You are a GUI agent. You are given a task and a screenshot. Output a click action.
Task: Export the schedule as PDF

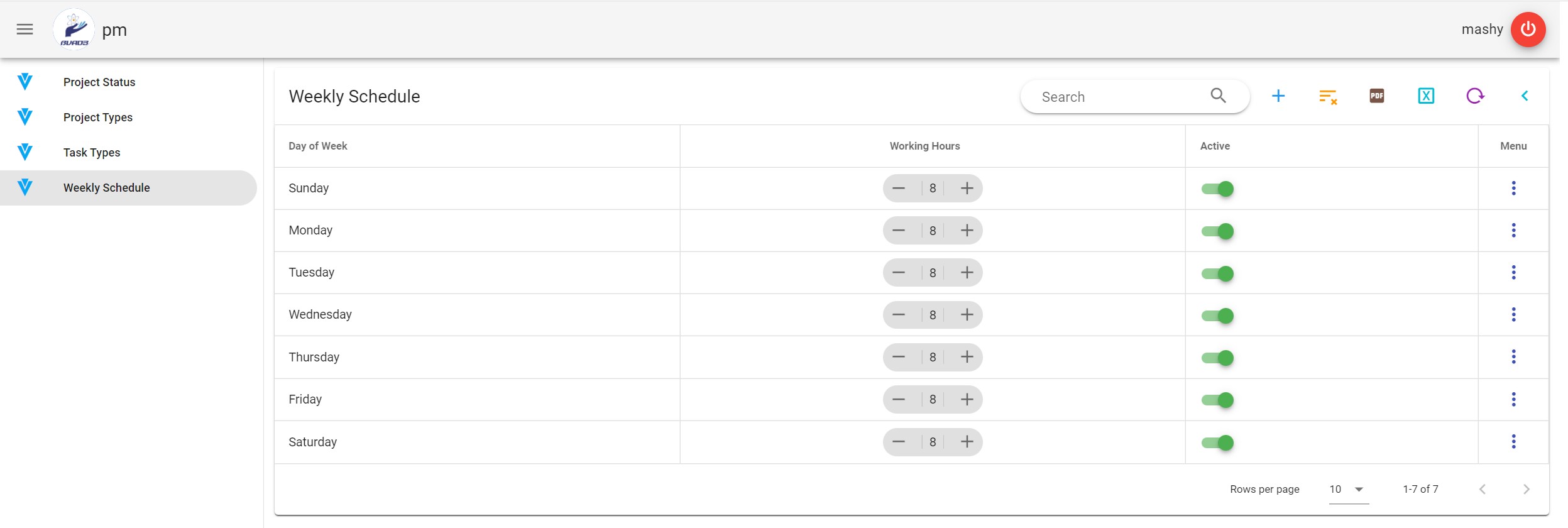pos(1376,96)
